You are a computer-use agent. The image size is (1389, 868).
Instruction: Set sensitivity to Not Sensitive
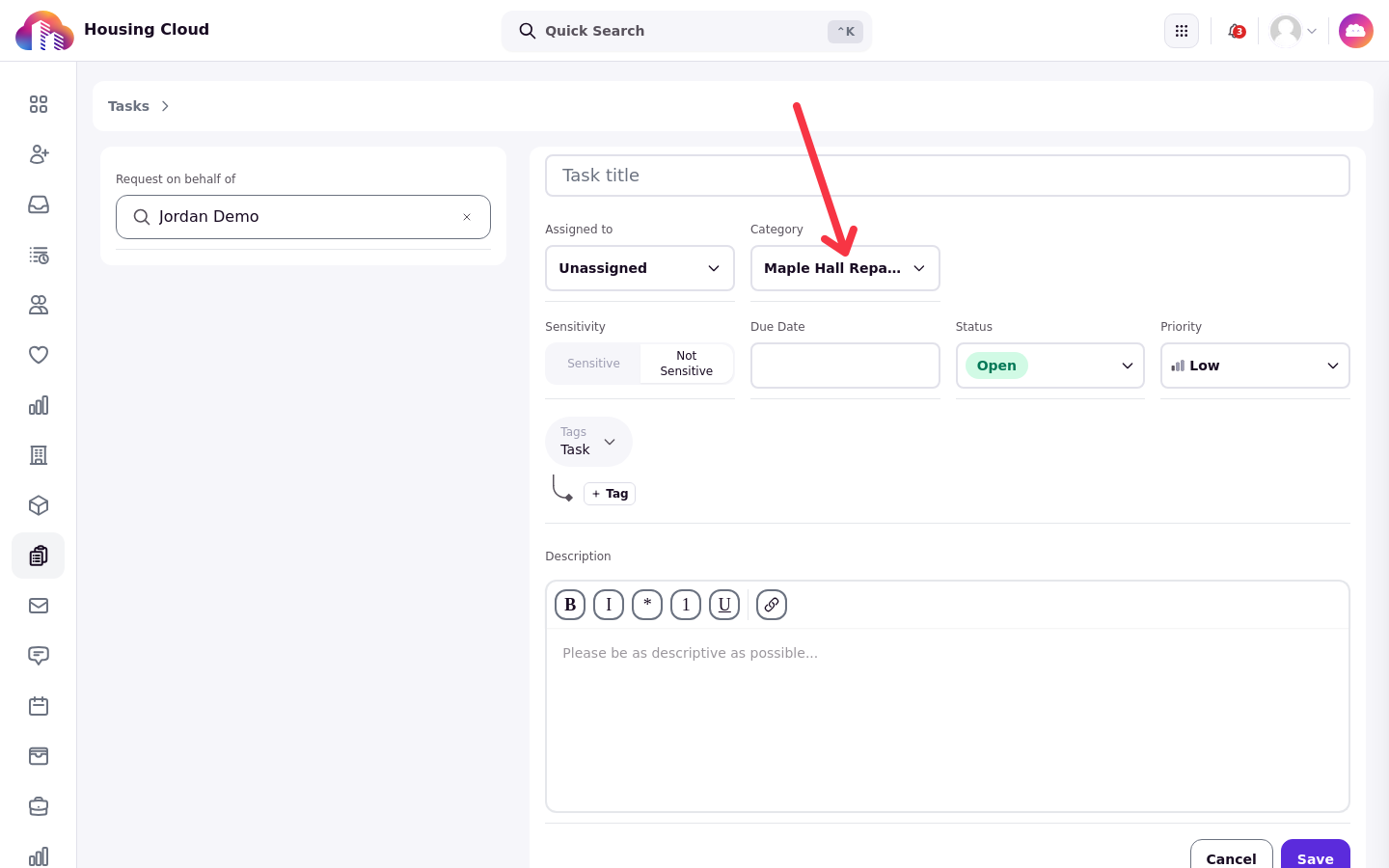[x=686, y=364]
